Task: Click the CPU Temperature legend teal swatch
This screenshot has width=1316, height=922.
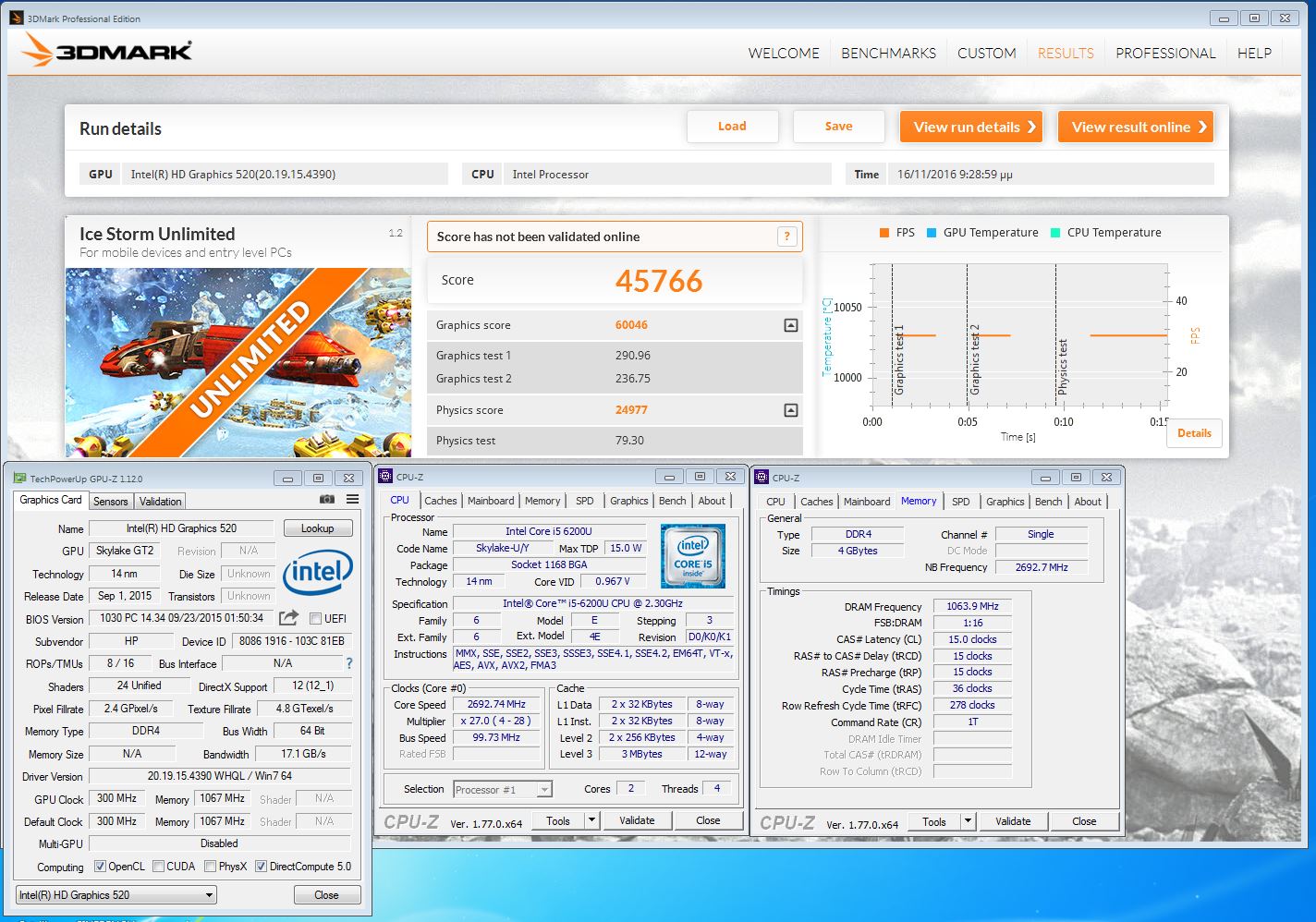Action: 1055,233
